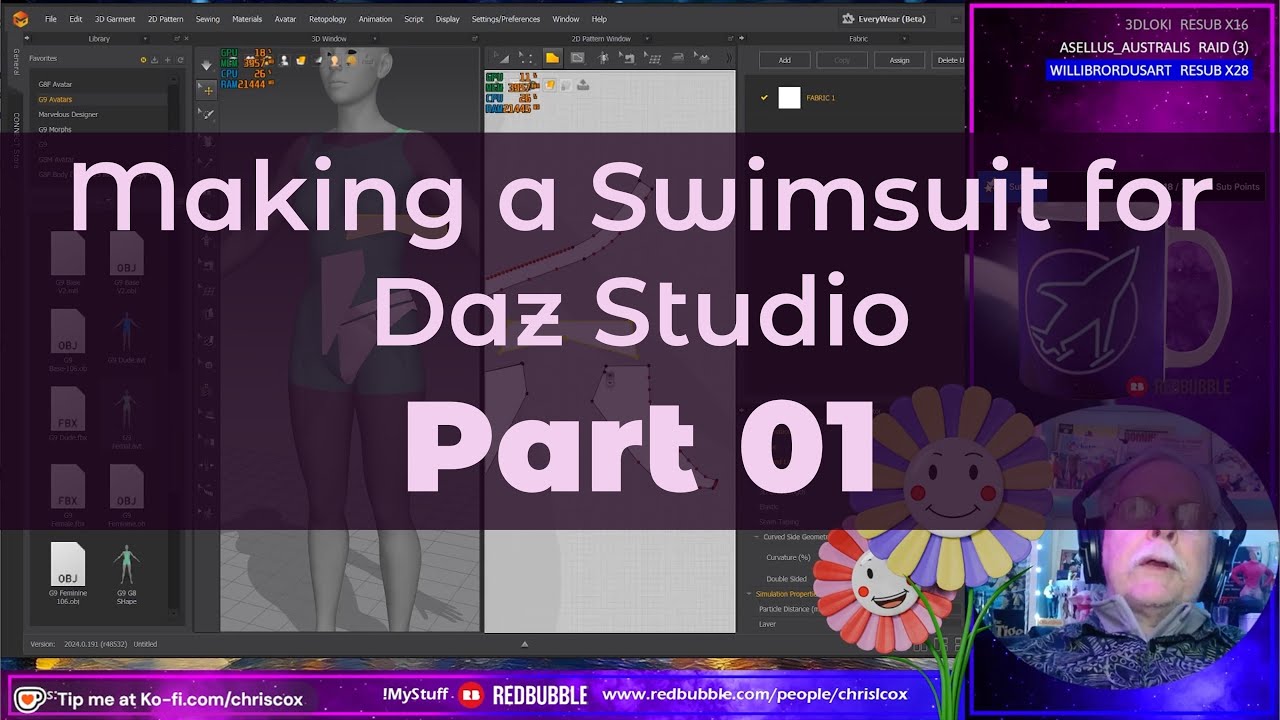Select the 3D Select/Move tool
The width and height of the screenshot is (1280, 720).
click(208, 90)
